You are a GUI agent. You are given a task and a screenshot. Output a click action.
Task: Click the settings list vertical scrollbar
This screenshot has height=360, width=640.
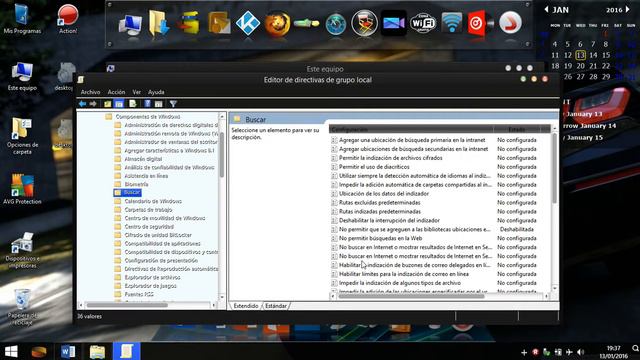(554, 167)
